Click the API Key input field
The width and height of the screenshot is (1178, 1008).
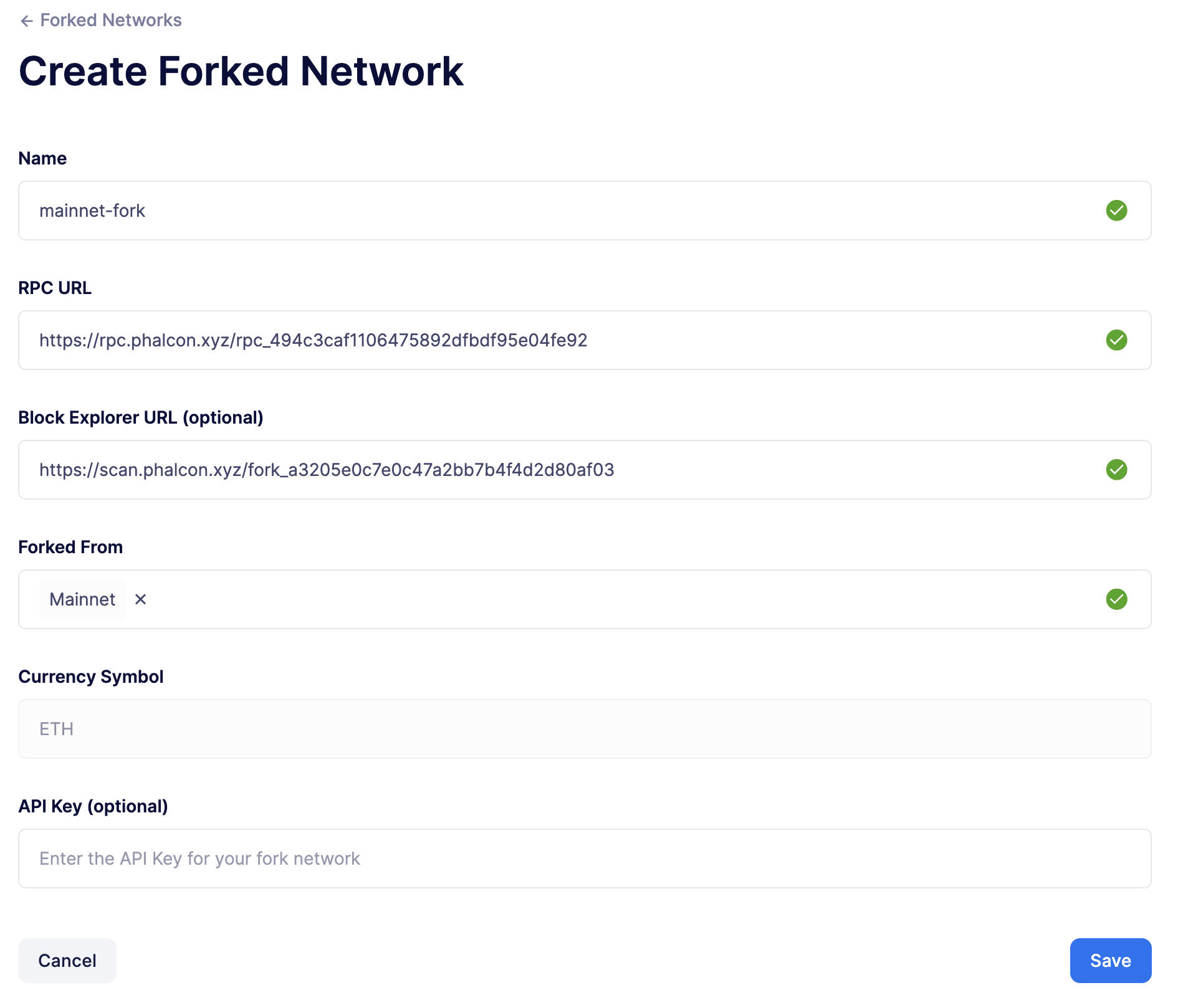coord(561,858)
